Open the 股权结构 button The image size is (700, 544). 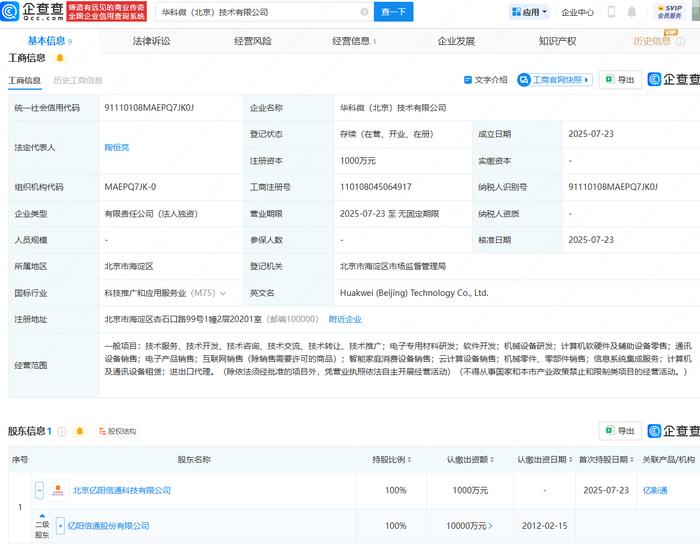117,431
